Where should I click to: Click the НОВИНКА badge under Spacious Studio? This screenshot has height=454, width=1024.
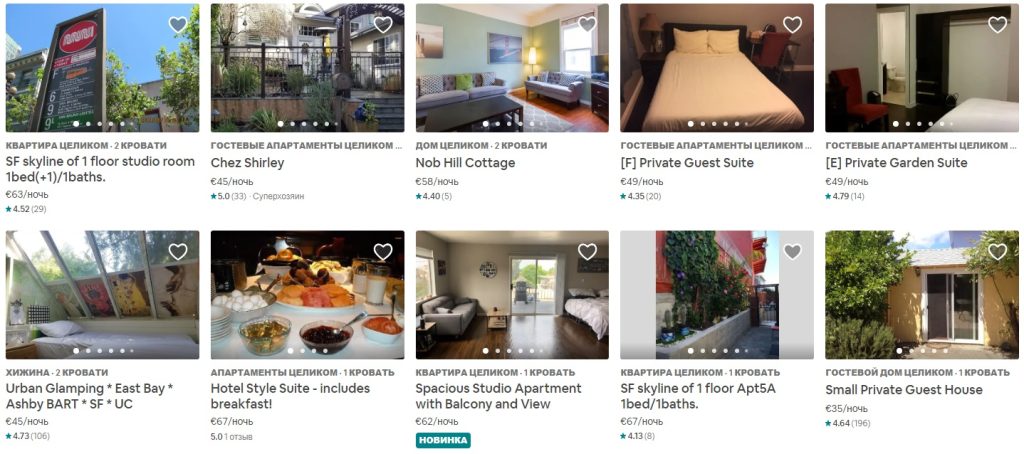(x=443, y=440)
